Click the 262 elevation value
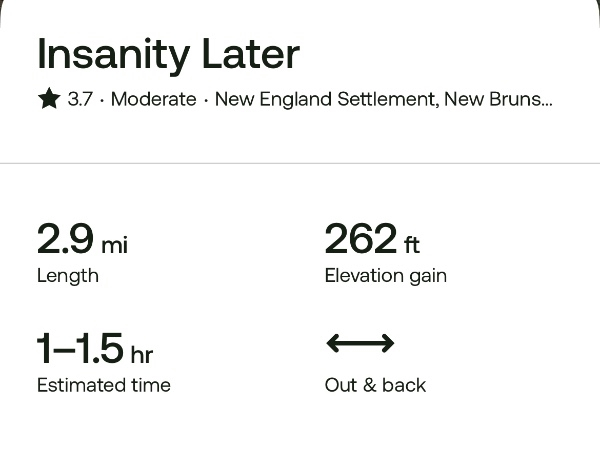Image resolution: width=600 pixels, height=450 pixels. [360, 240]
